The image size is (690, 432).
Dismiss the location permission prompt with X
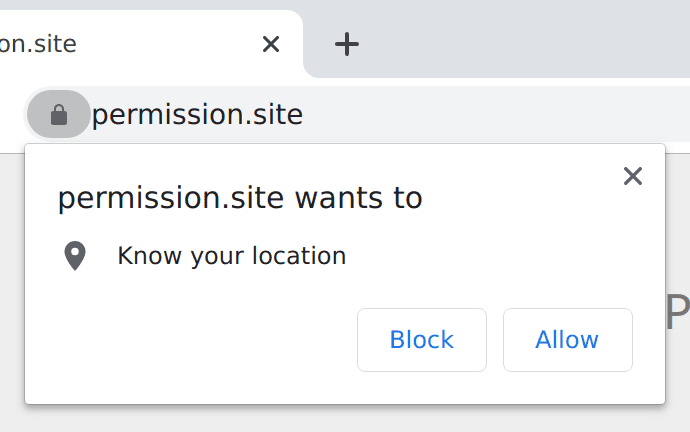click(632, 177)
